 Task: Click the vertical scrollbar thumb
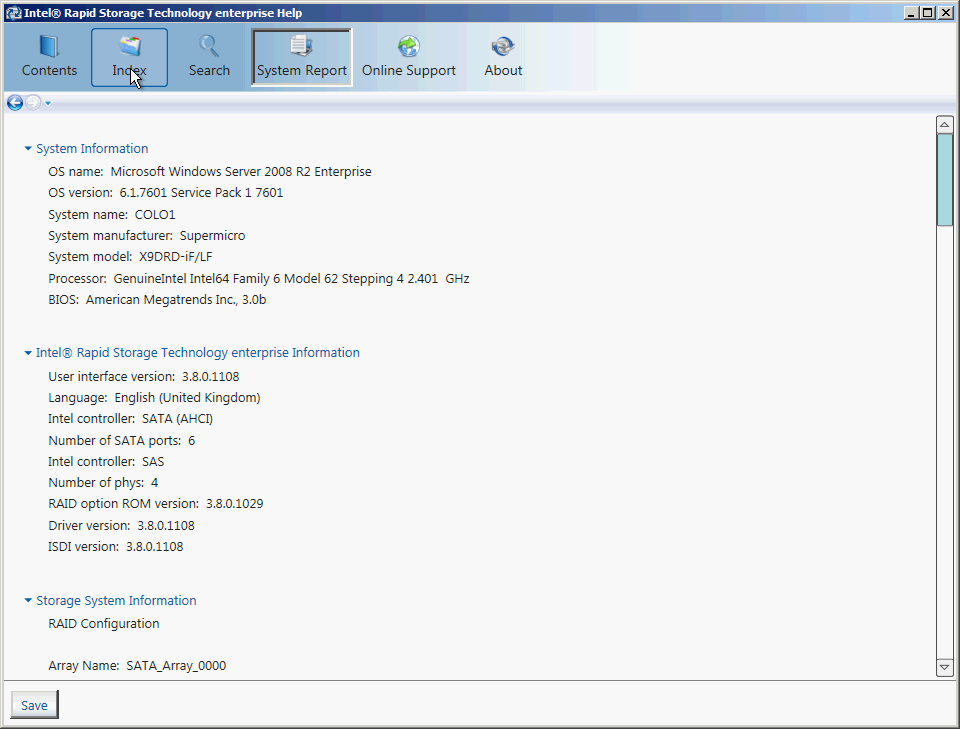945,179
